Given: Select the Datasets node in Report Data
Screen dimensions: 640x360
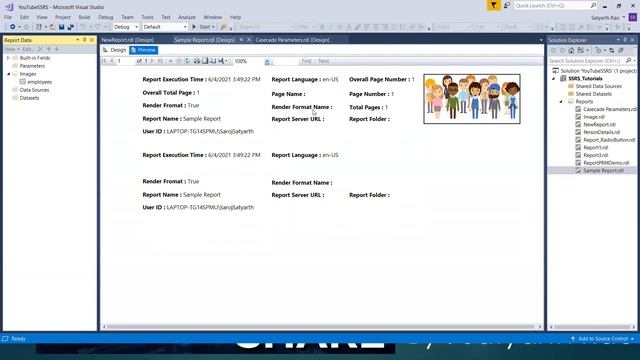Looking at the screenshot, I should [x=29, y=98].
